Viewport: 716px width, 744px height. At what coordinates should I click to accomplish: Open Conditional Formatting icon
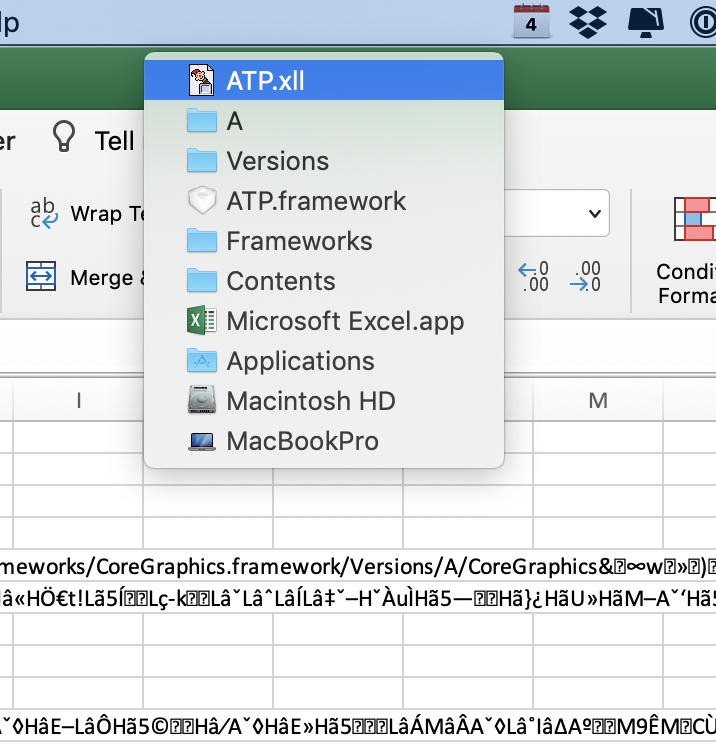[x=695, y=219]
